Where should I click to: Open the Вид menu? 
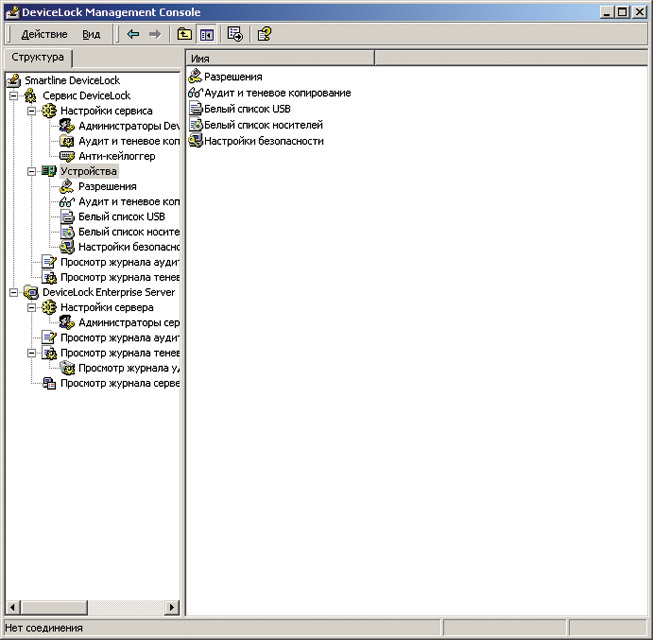pyautogui.click(x=91, y=35)
